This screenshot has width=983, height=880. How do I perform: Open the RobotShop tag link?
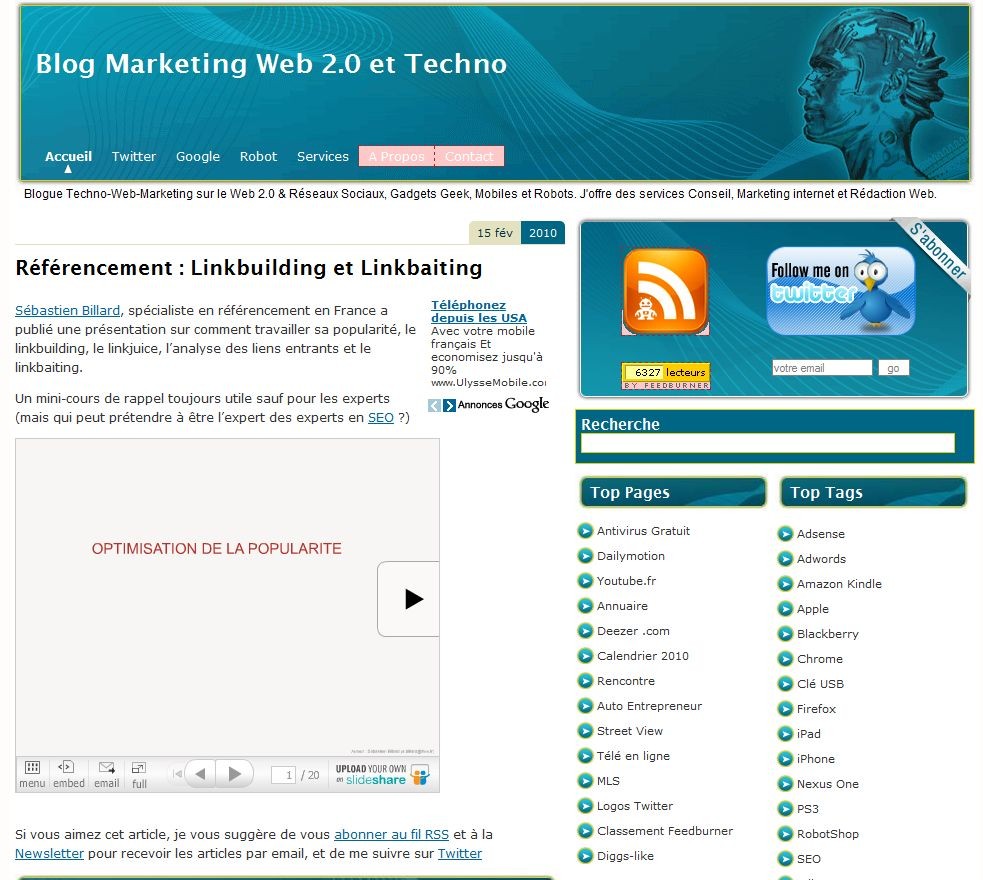828,834
